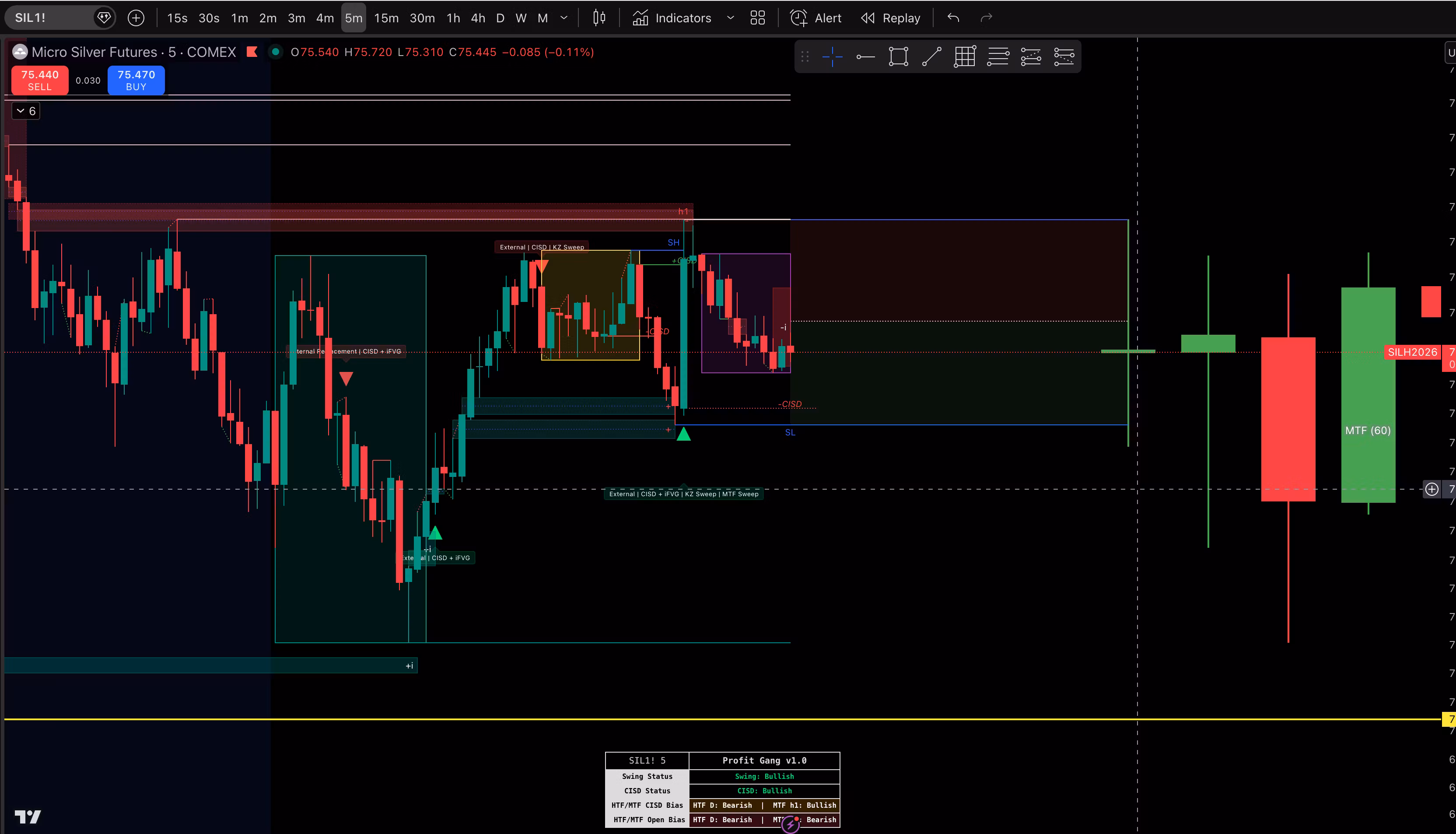The image size is (1456, 834).
Task: Click the 75.470 BUY button
Action: point(136,80)
